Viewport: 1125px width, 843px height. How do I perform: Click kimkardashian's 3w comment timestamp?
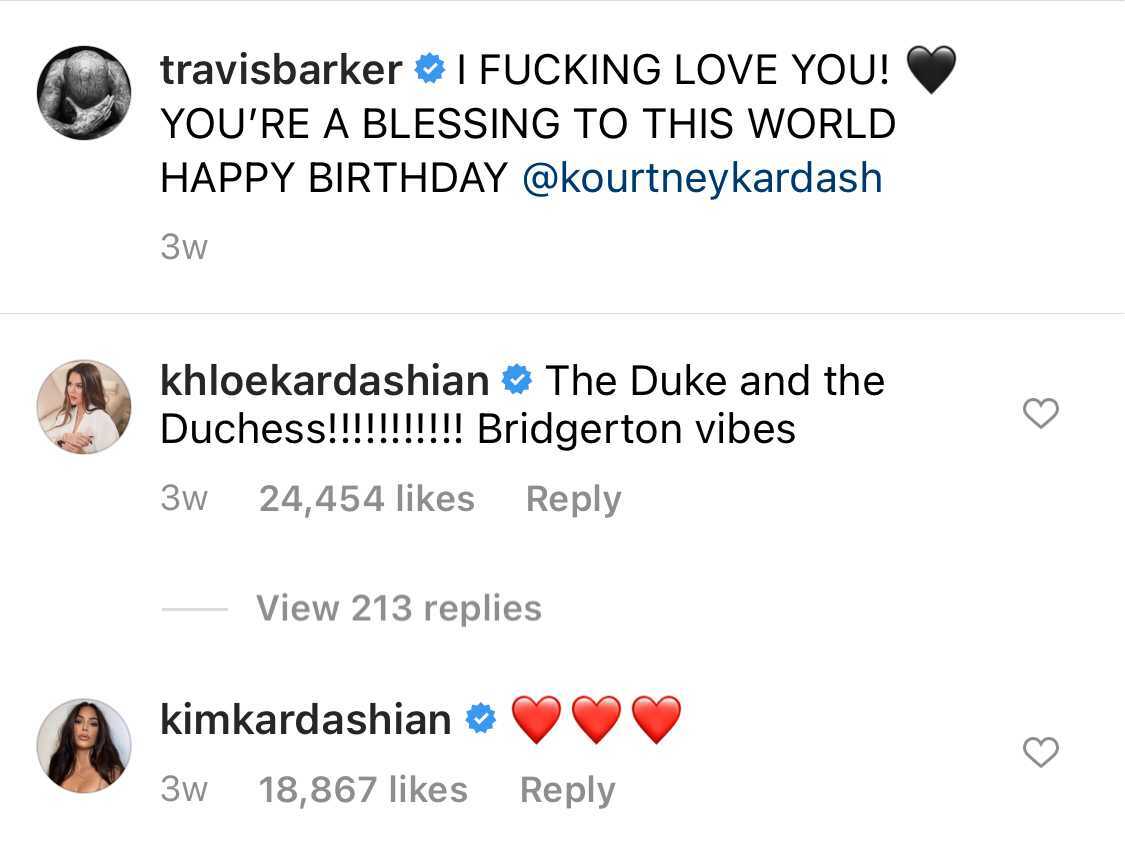pos(184,789)
